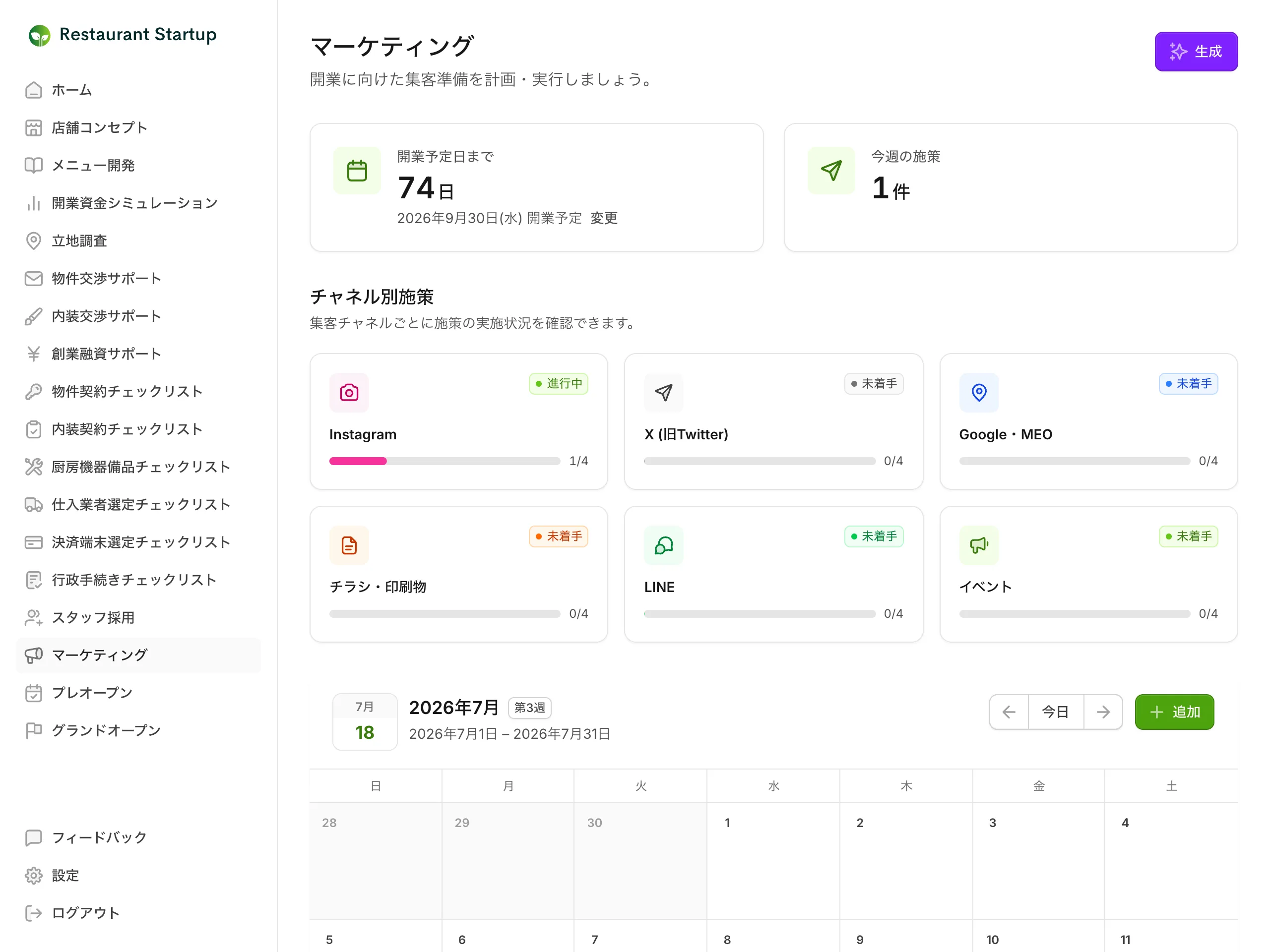This screenshot has height=952, width=1270.
Task: Click the スタッフ採用 people icon
Action: [34, 617]
